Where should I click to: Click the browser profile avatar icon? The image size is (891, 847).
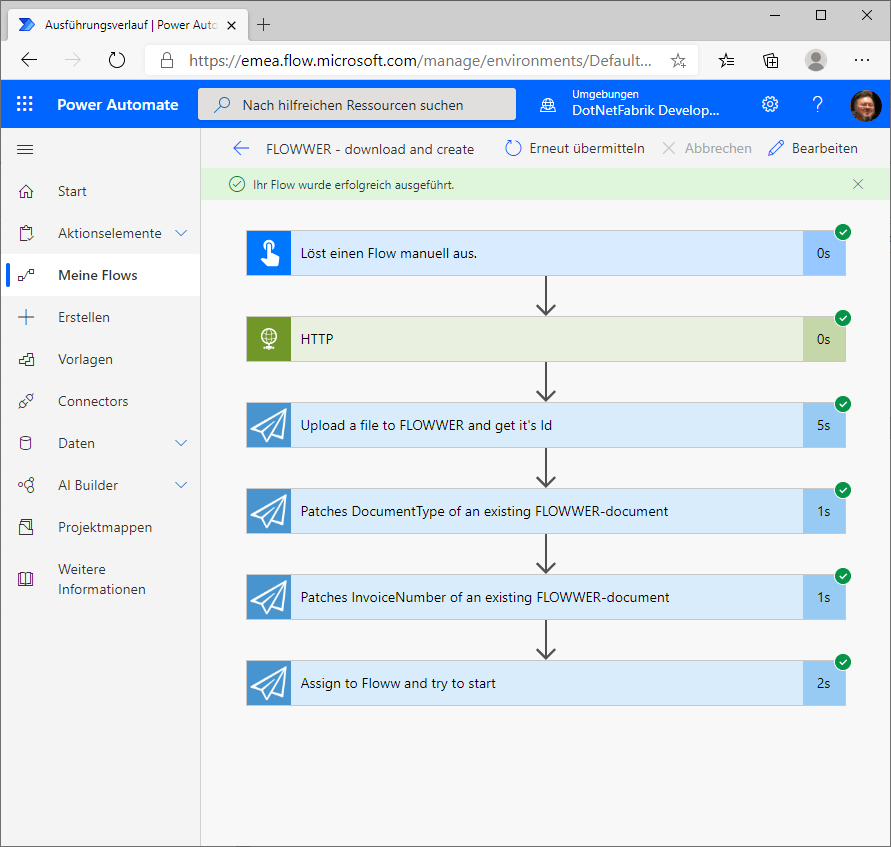click(816, 60)
